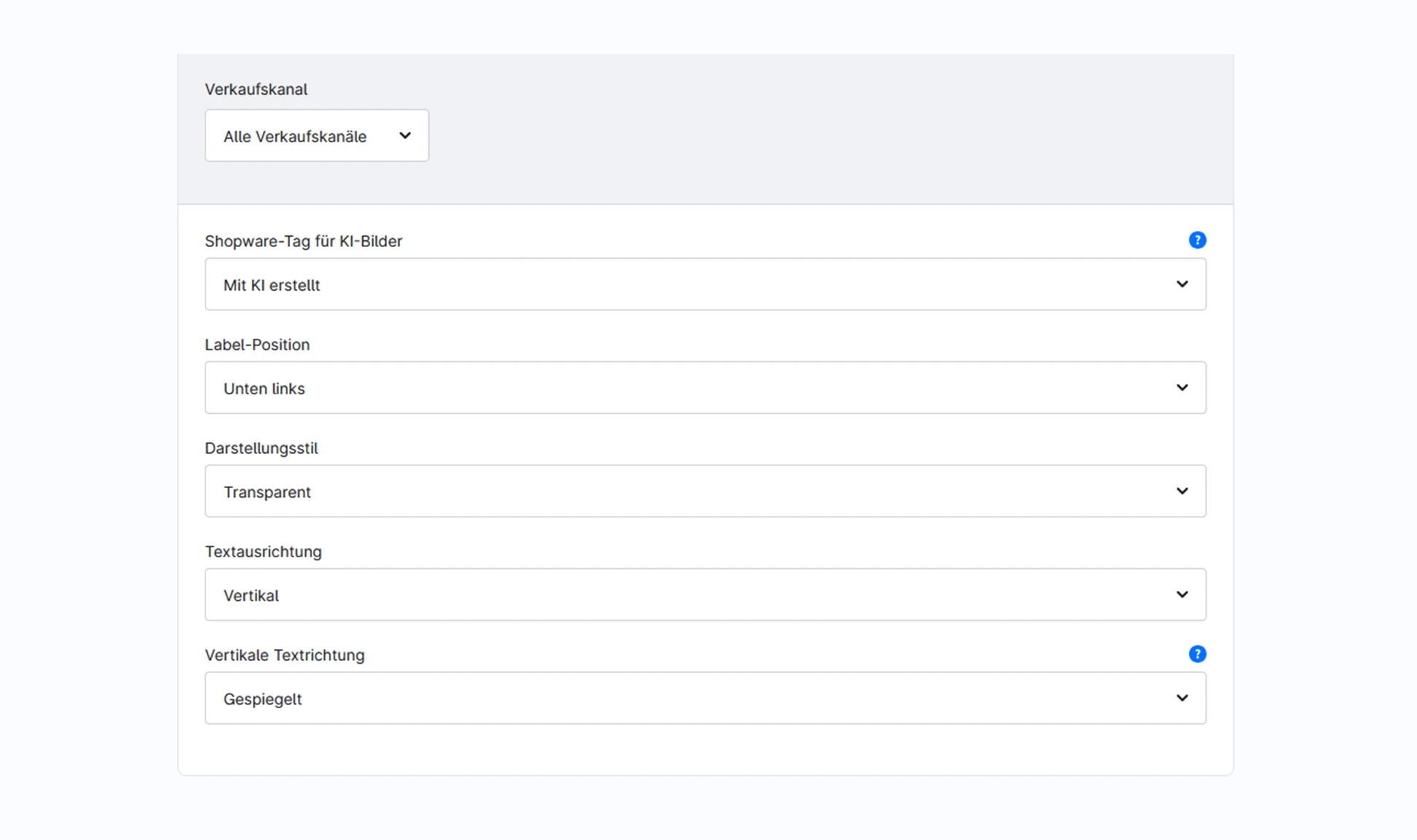The height and width of the screenshot is (840, 1417).
Task: Open the Alle Verkaufskanäle dropdown
Action: 317,136
